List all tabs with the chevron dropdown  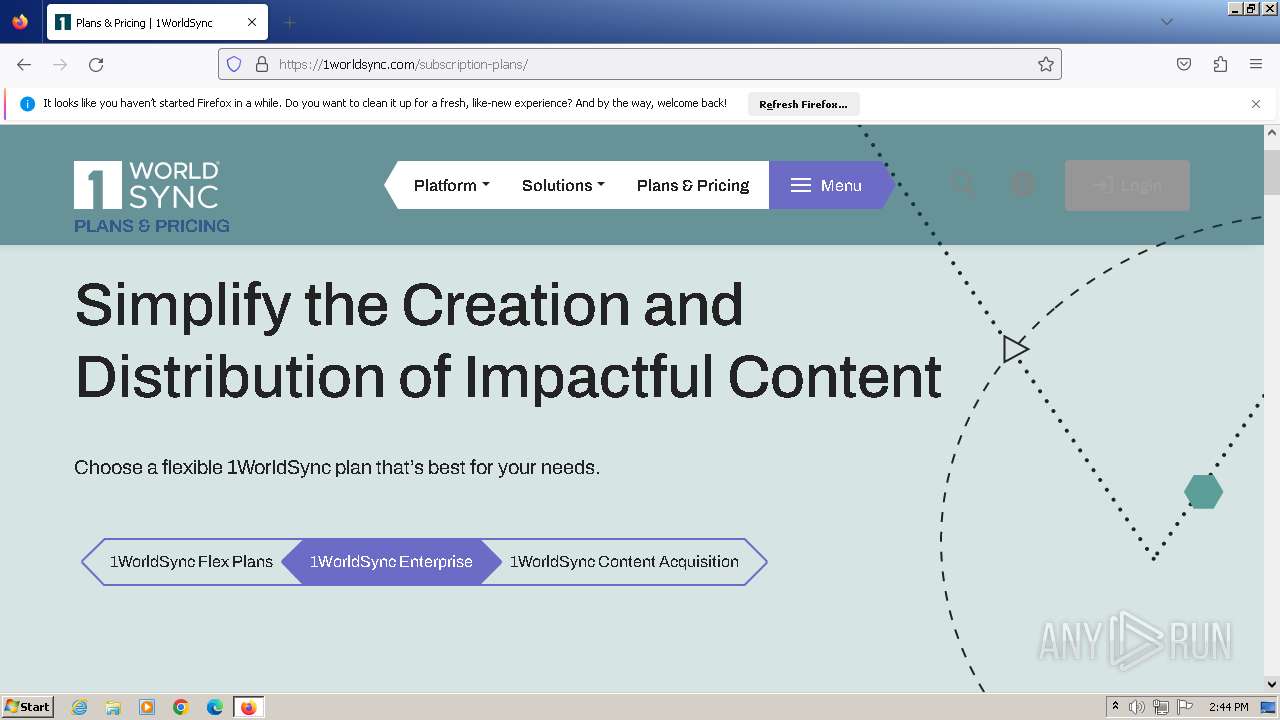tap(1166, 22)
